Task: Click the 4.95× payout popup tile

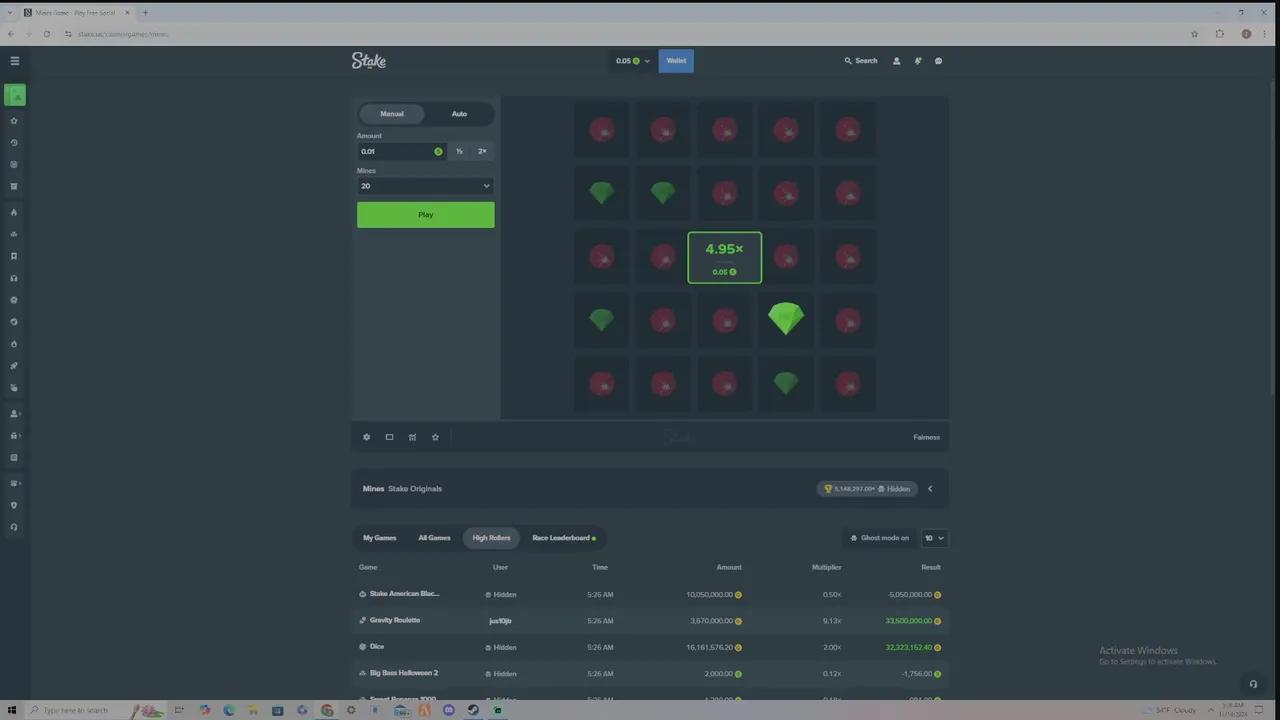Action: pos(725,258)
